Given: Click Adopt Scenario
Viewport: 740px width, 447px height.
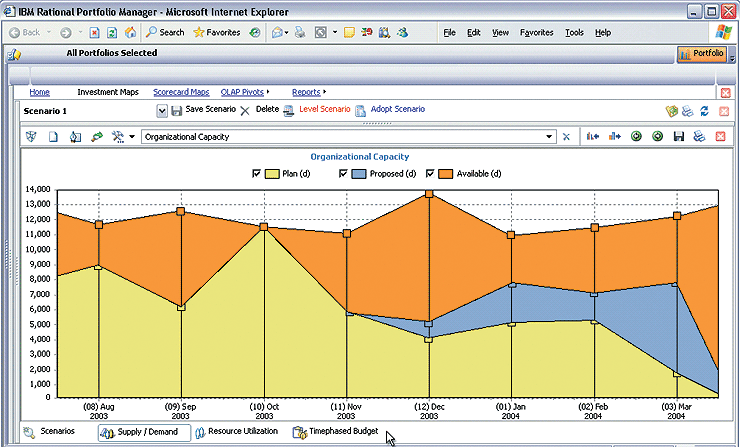Looking at the screenshot, I should (390, 110).
